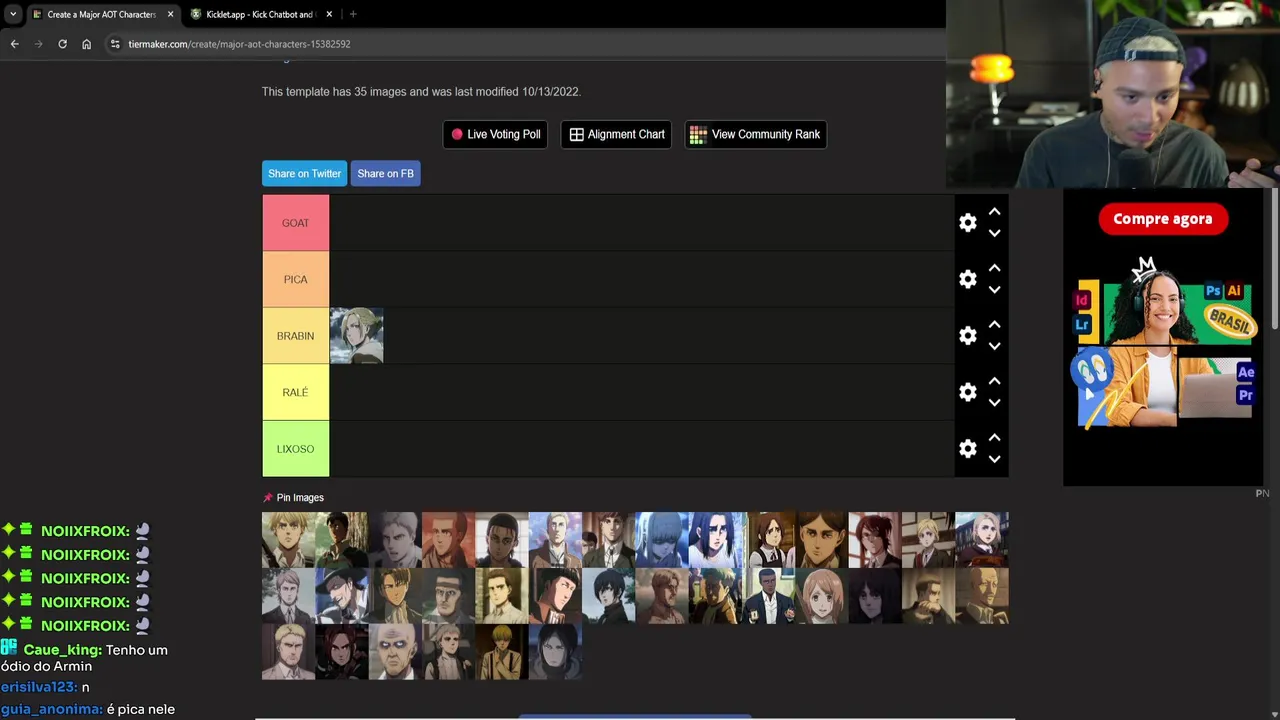Pick the last character image in top pool row
Viewport: 1280px width, 720px height.
coord(981,540)
